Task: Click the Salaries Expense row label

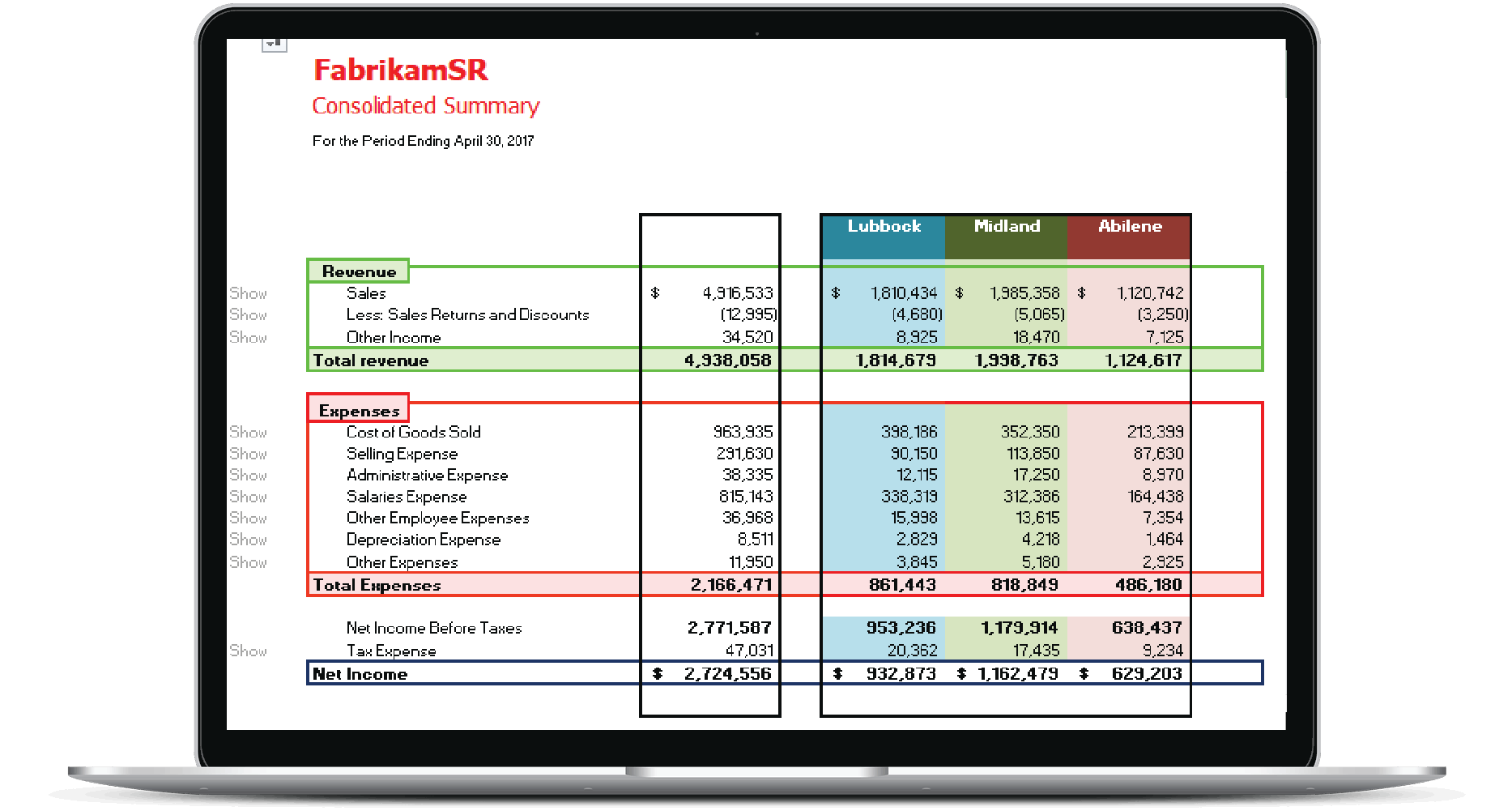Action: (x=407, y=497)
